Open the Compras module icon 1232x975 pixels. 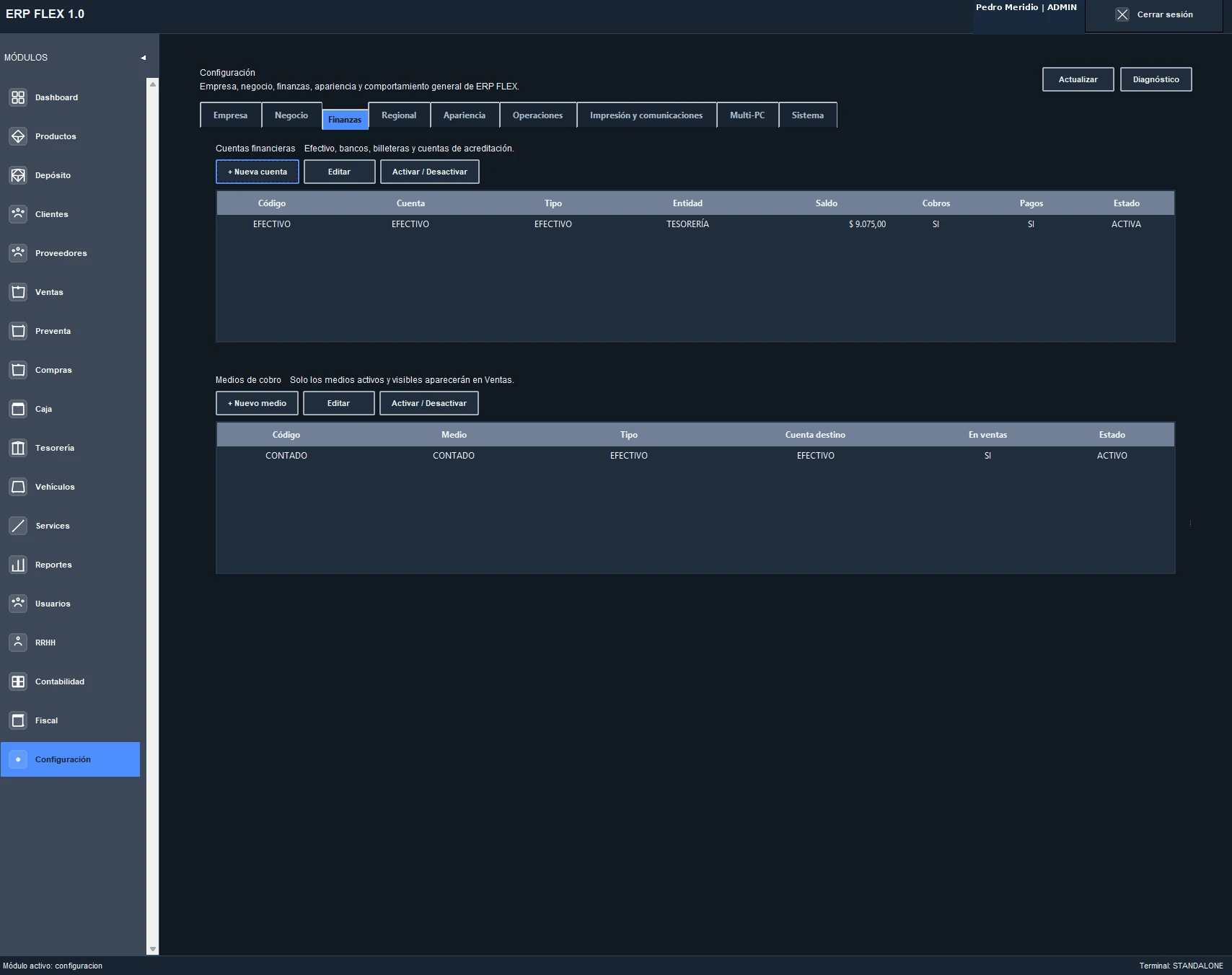tap(18, 370)
